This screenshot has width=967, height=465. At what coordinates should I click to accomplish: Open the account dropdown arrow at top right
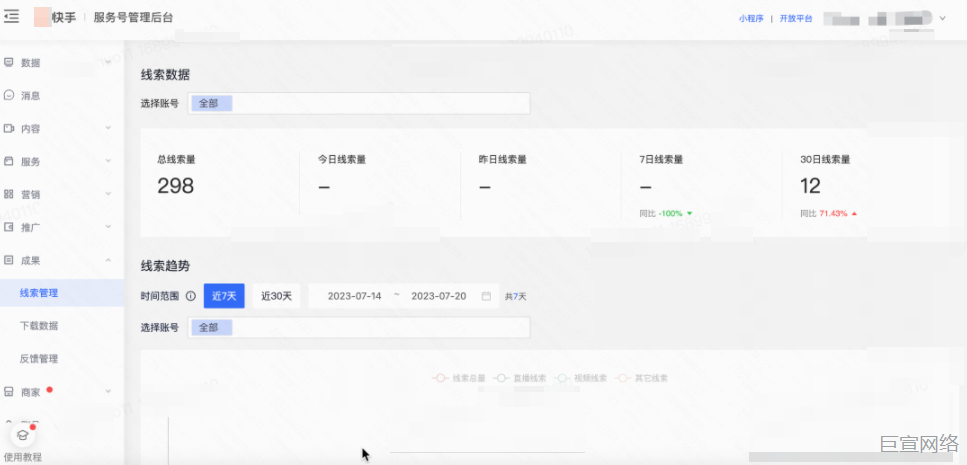(942, 19)
